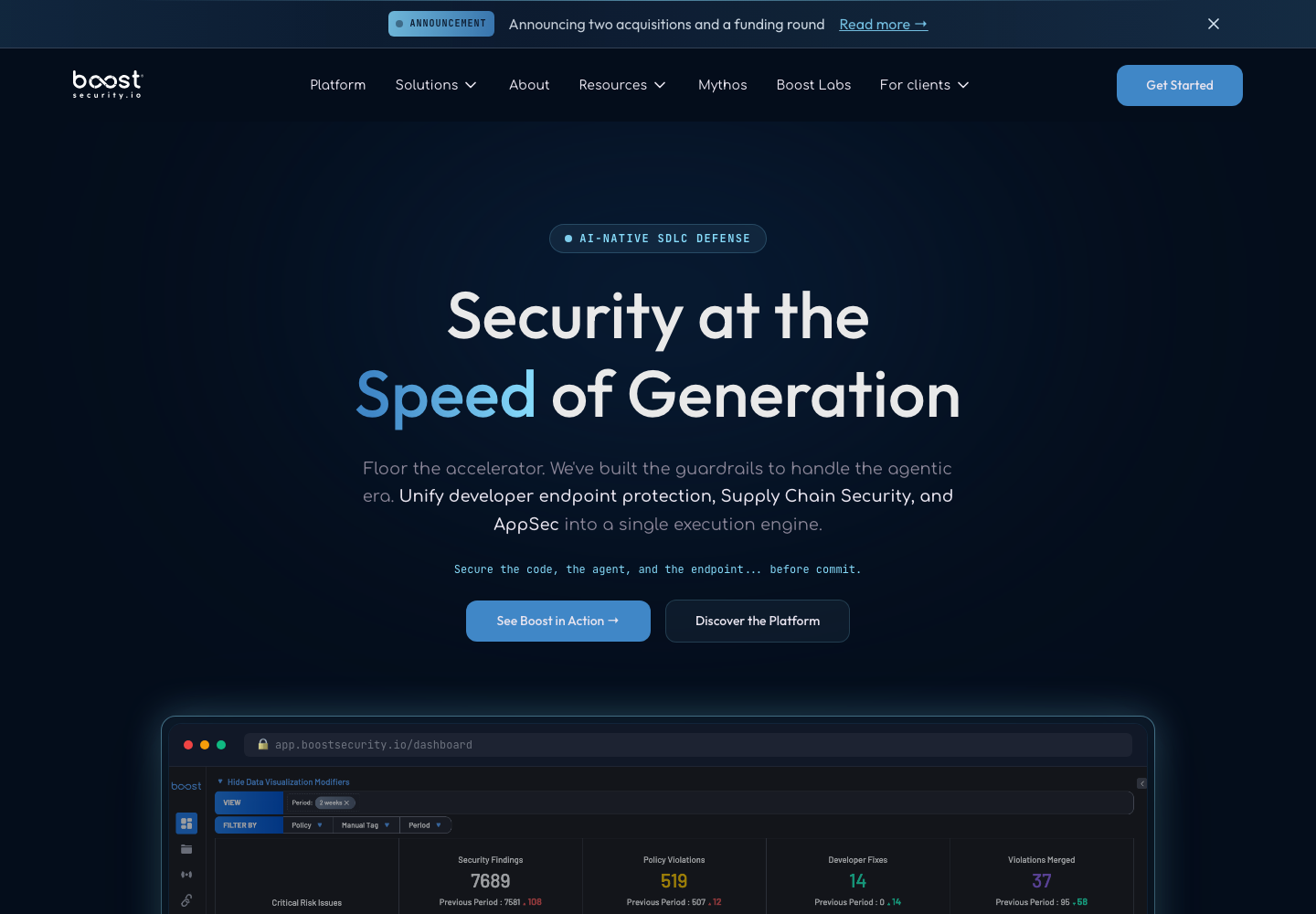Screen dimensions: 1316x914
Task: Click the dashboard address bar field
Action: pyautogui.click(x=688, y=745)
